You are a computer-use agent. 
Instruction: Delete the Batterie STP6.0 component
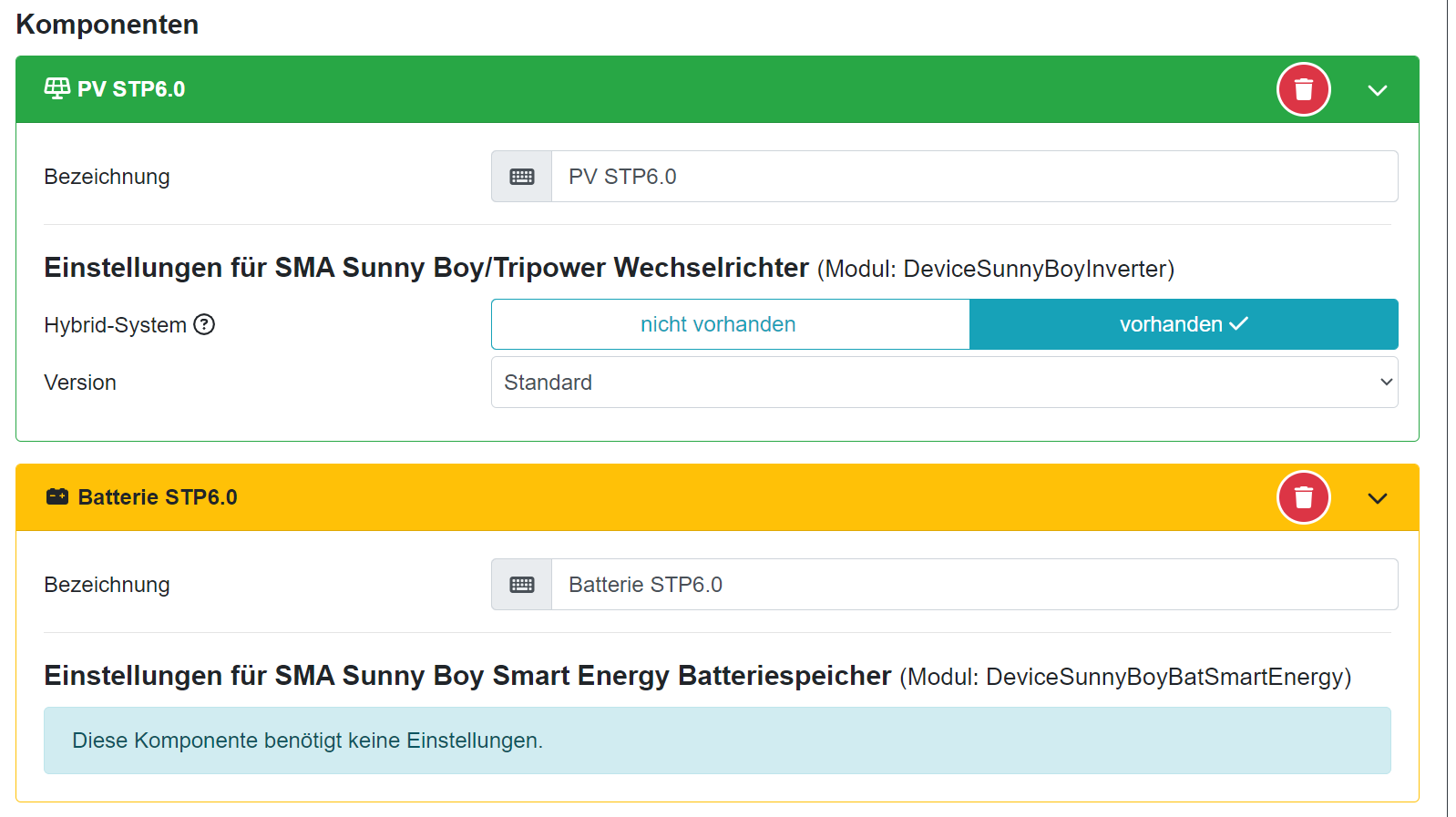click(1303, 497)
